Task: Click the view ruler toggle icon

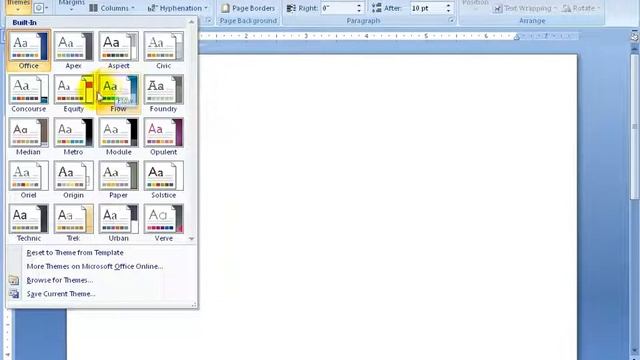Action: click(x=634, y=37)
